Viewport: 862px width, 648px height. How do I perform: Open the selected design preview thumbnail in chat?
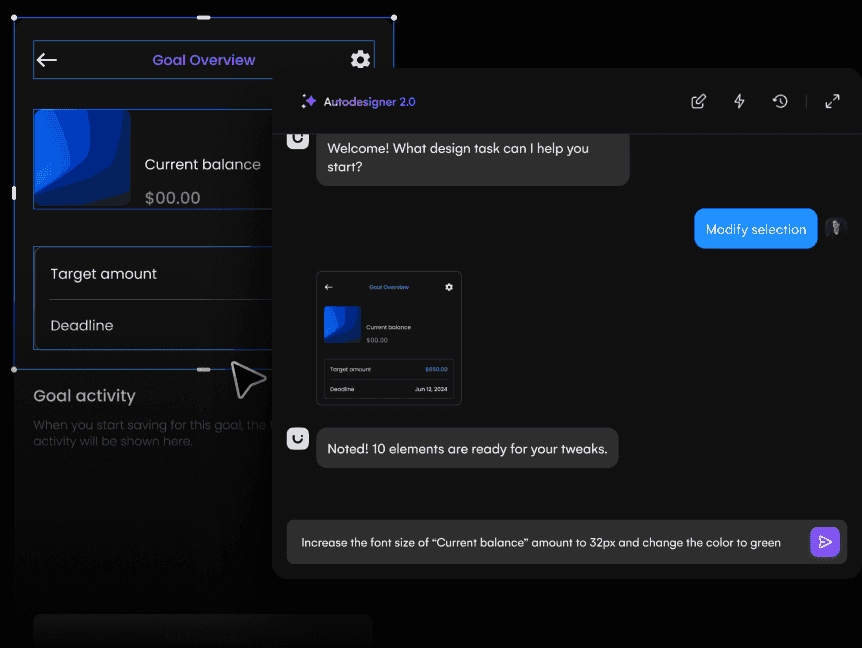(x=388, y=338)
